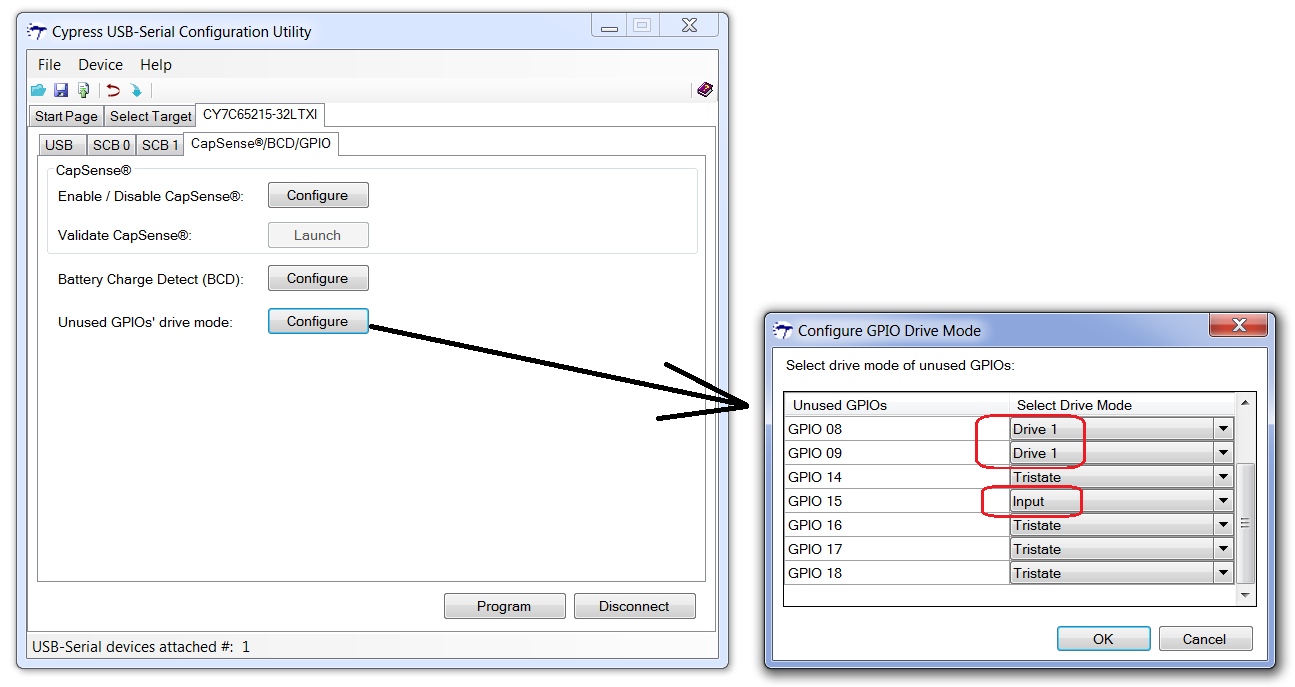Open the Device menu
This screenshot has height=687, width=1295.
100,64
